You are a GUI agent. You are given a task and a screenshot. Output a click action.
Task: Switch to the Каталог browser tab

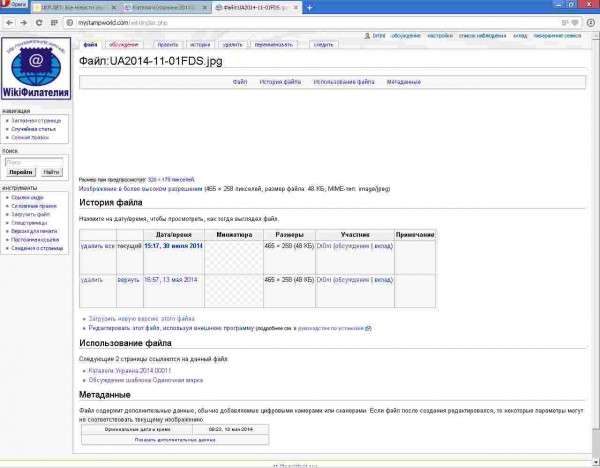166,8
